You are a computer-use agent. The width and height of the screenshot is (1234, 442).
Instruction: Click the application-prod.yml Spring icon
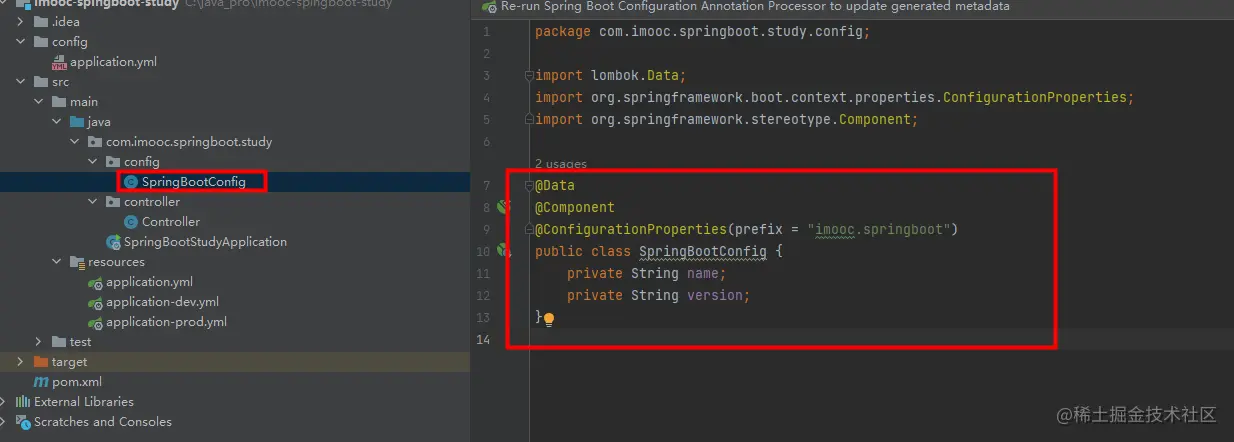95,322
